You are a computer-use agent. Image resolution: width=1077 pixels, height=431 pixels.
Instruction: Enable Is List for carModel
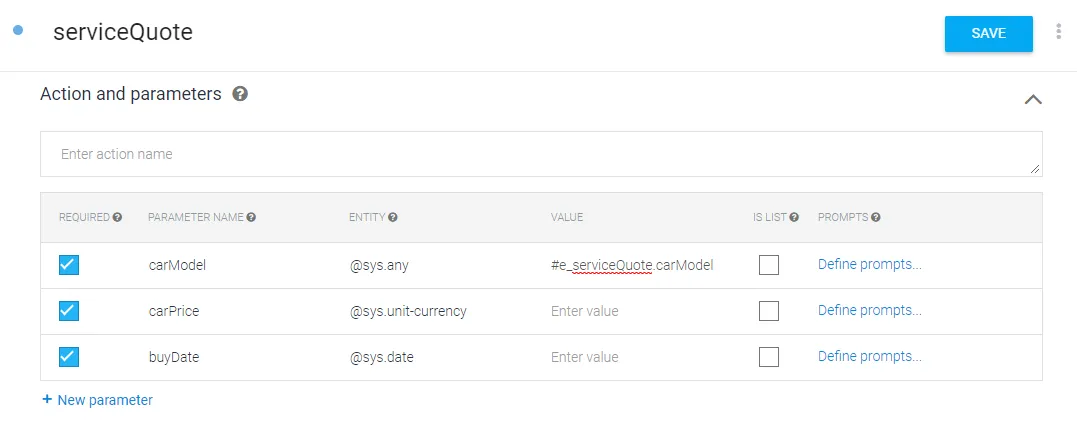tap(768, 265)
